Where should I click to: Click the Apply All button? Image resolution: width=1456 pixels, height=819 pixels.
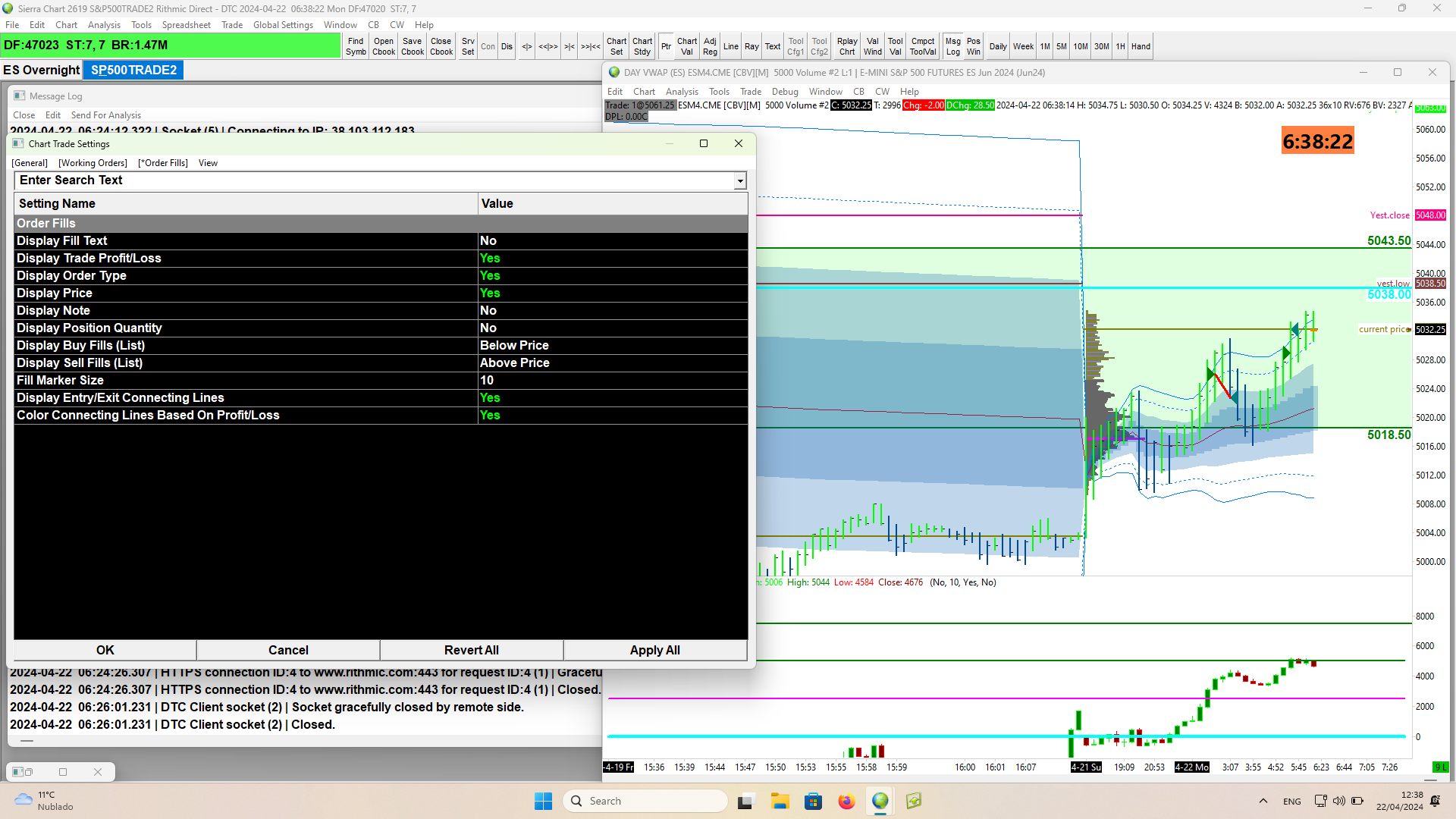click(x=654, y=650)
